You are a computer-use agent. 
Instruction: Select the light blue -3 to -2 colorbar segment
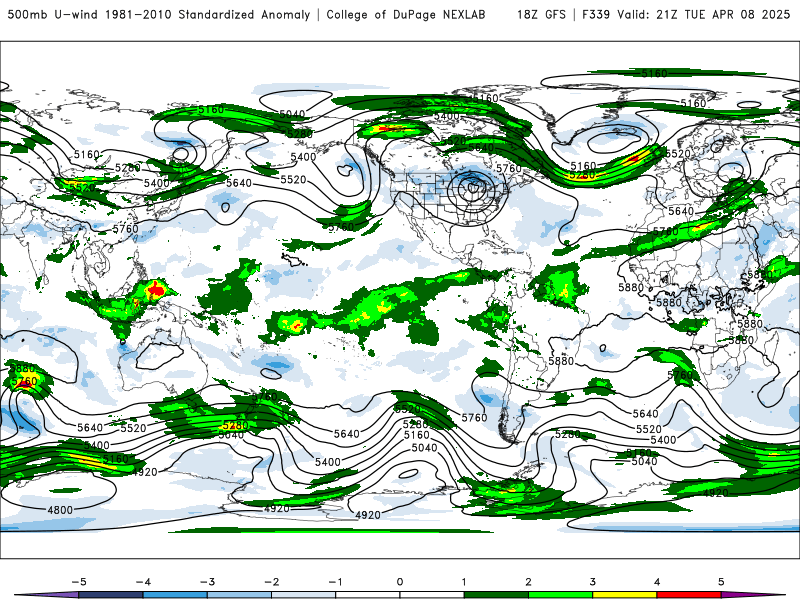click(x=239, y=595)
